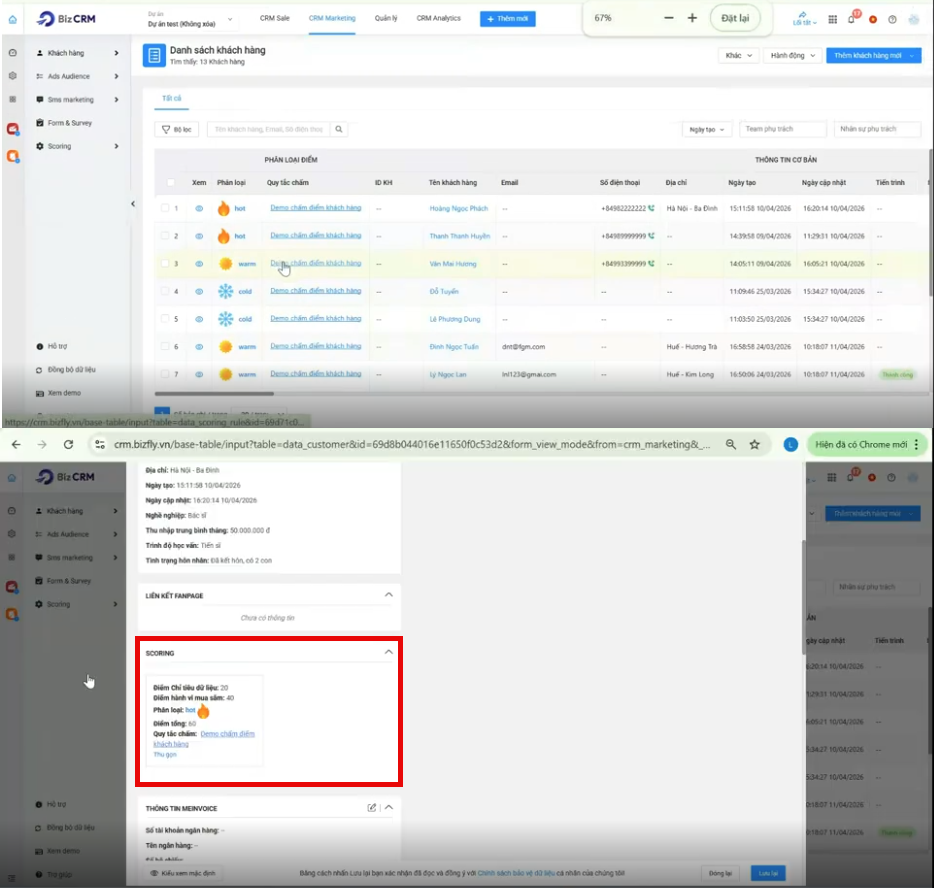The height and width of the screenshot is (888, 934).
Task: Collapse the Liên kết Fanpage section
Action: [388, 594]
